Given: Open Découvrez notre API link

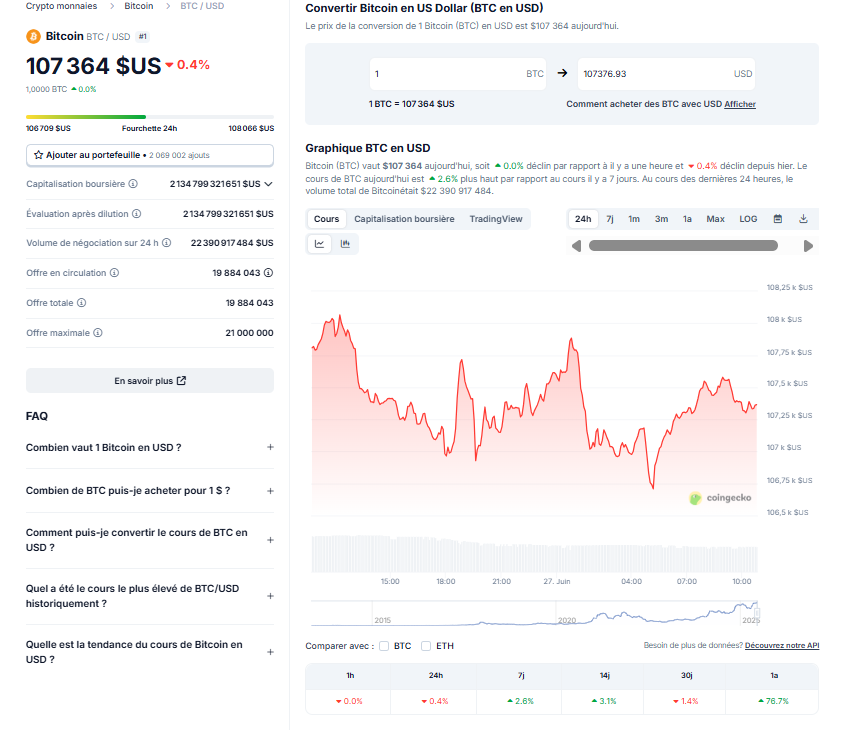Looking at the screenshot, I should tap(782, 645).
